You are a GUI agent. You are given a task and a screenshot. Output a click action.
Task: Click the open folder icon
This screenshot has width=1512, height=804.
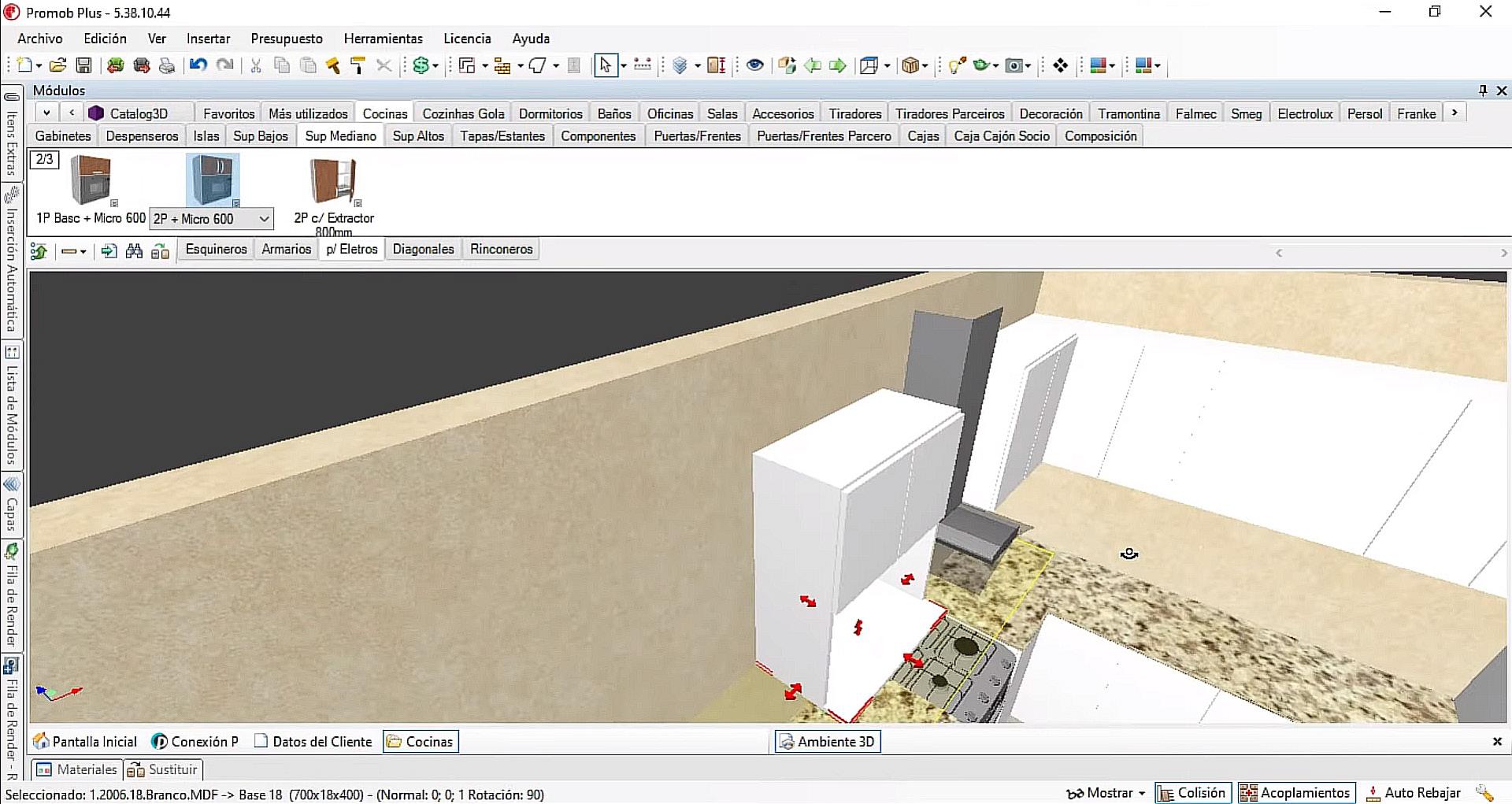[57, 66]
